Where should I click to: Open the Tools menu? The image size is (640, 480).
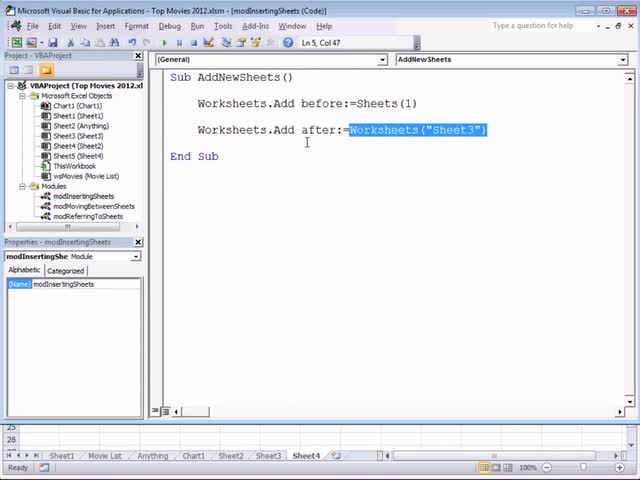pyautogui.click(x=223, y=26)
